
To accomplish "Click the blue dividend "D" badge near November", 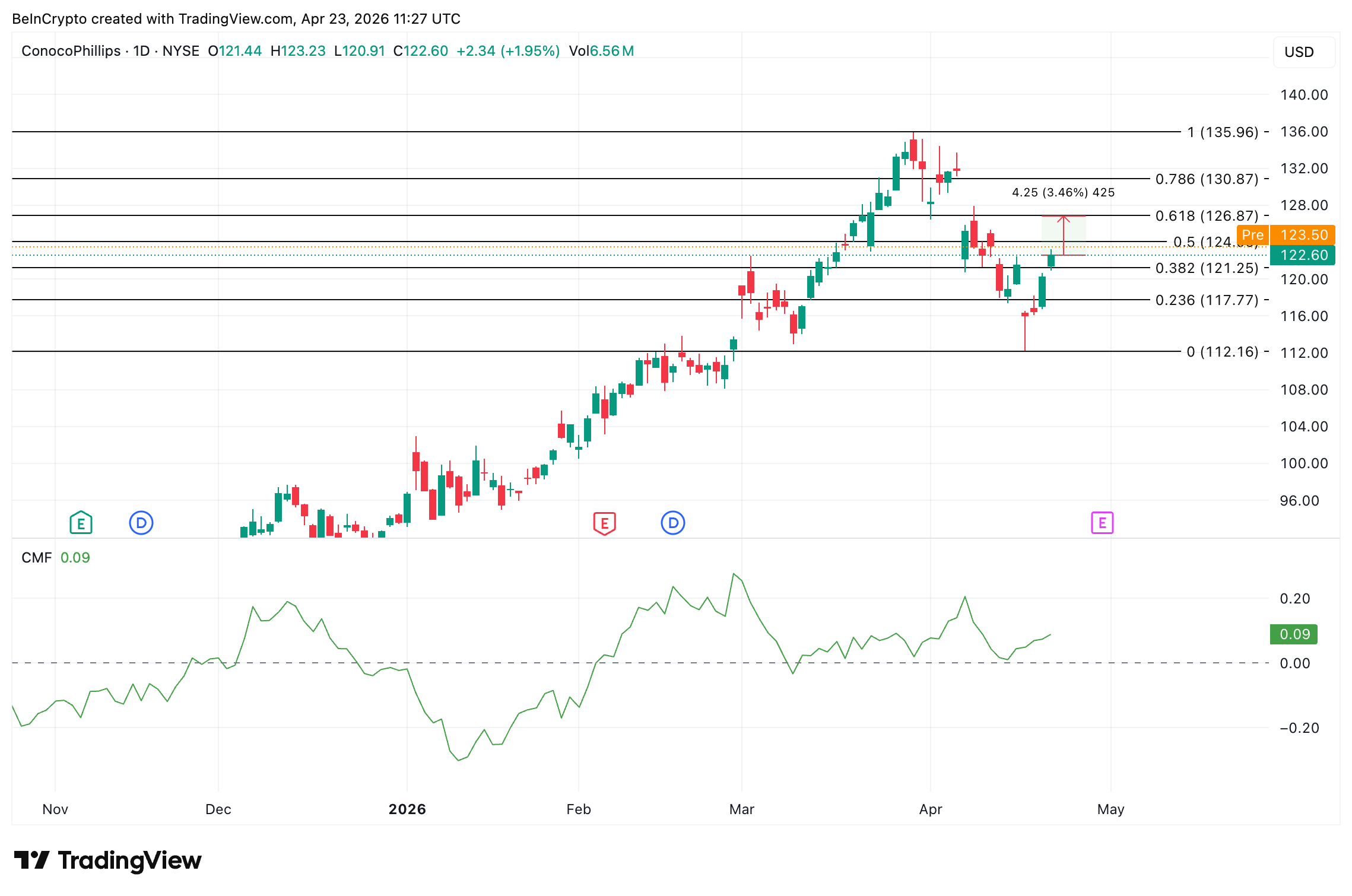I will (141, 523).
